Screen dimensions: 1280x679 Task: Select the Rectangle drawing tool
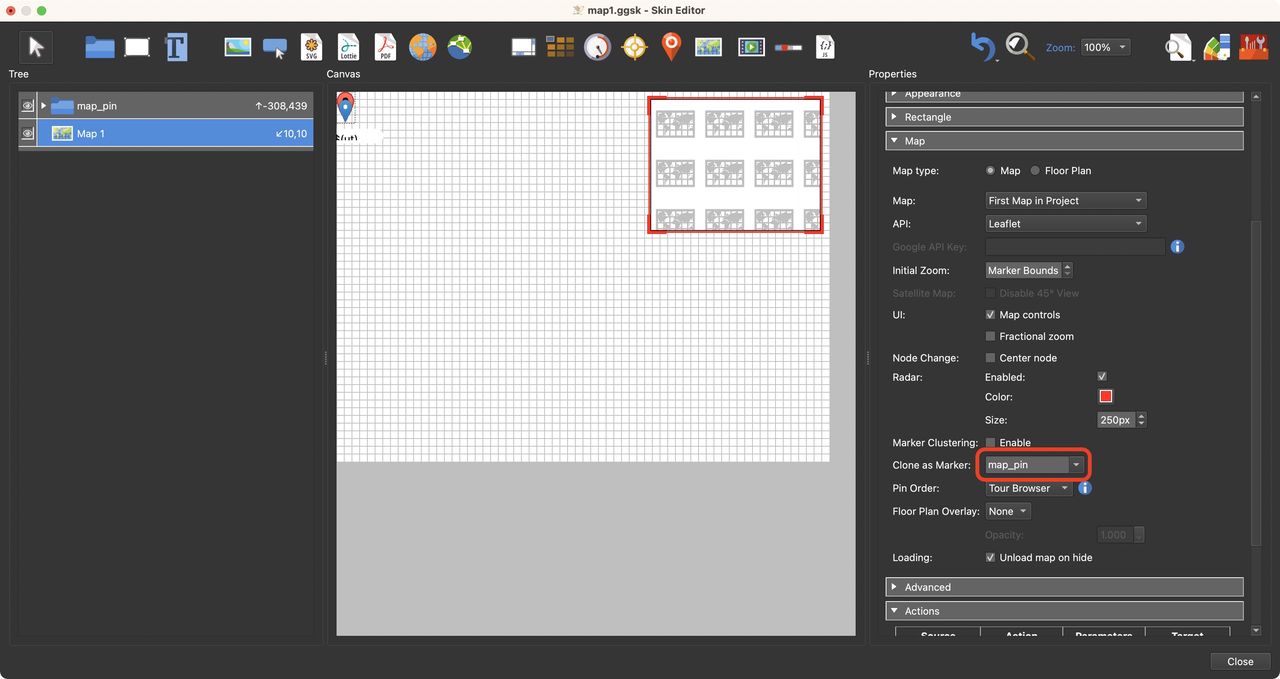136,46
